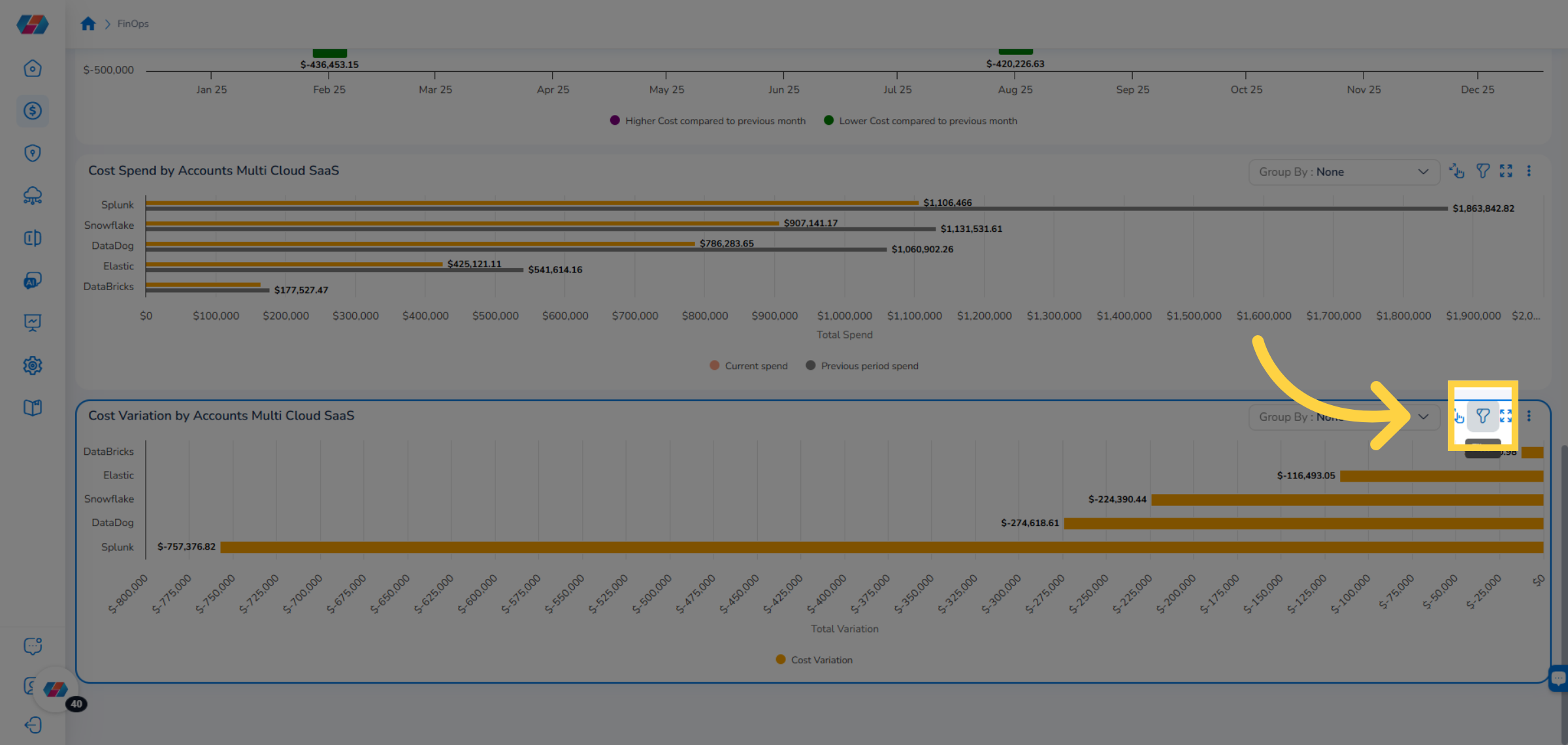
Task: Open Group By dropdown on Cost Variation chart
Action: (x=1343, y=417)
